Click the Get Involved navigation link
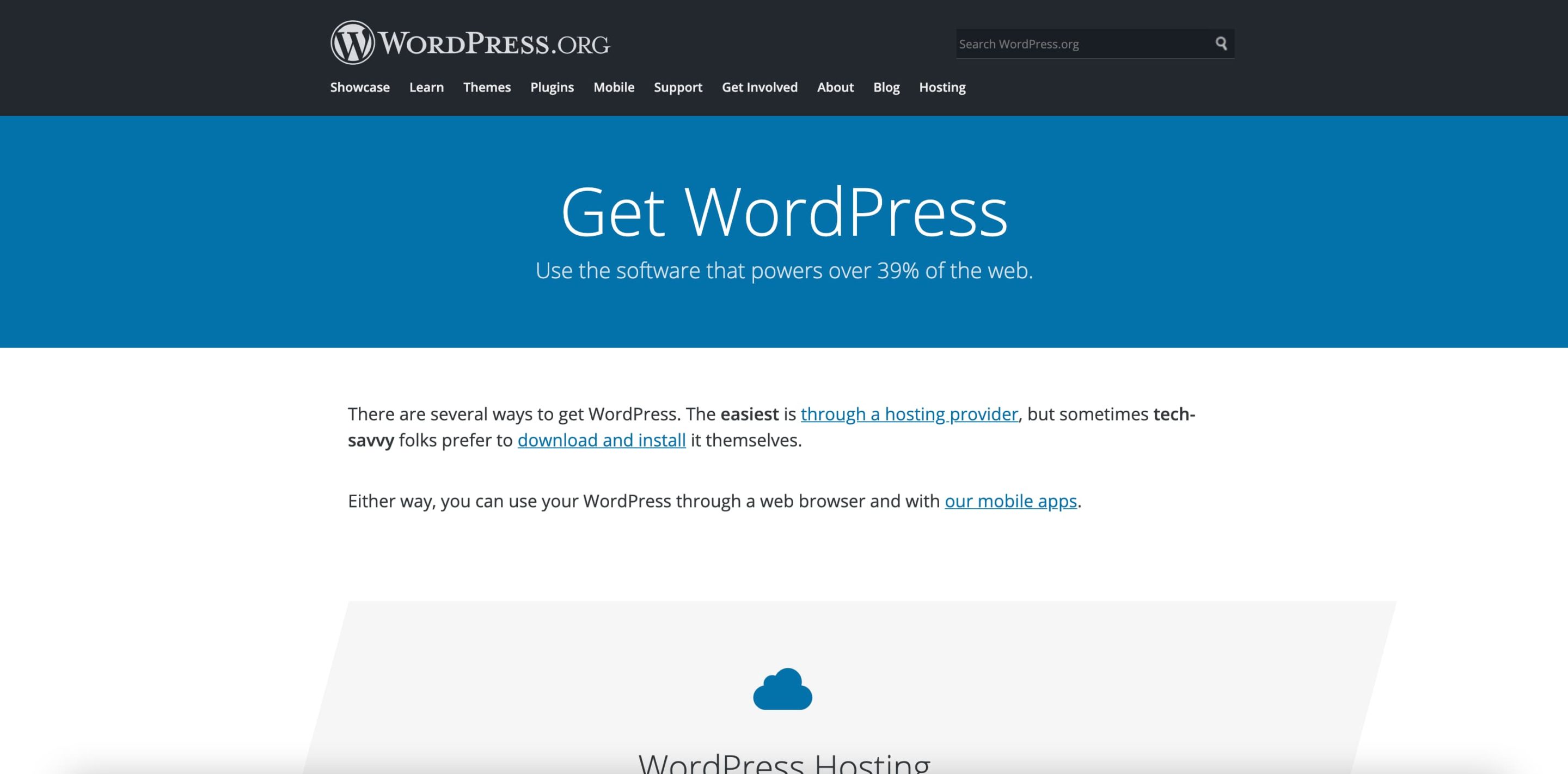 (x=759, y=86)
